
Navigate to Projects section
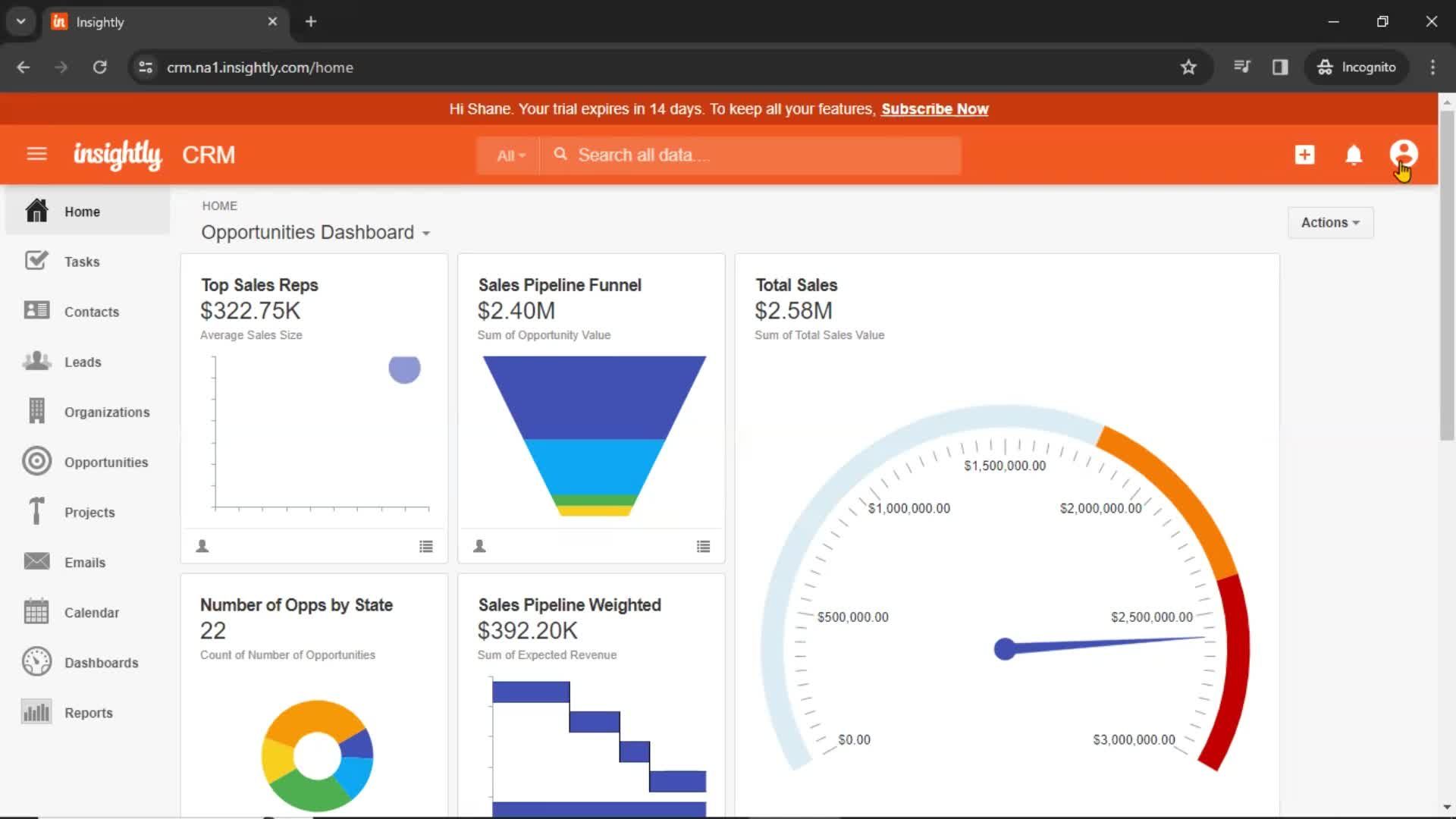(89, 512)
